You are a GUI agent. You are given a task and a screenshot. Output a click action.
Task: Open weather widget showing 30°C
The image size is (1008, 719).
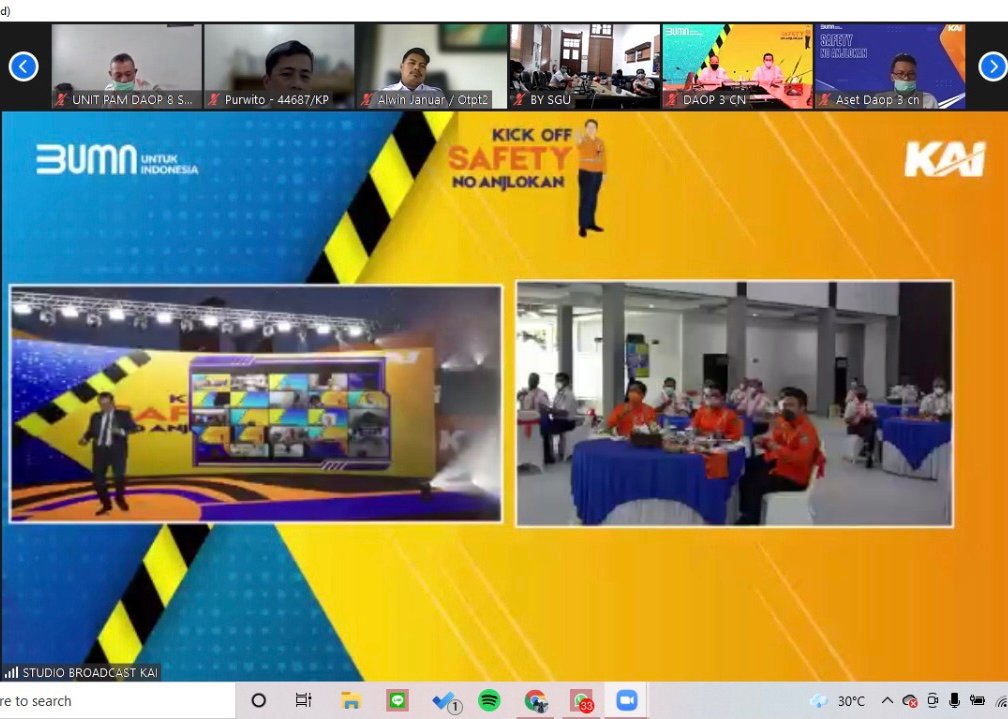pyautogui.click(x=838, y=700)
